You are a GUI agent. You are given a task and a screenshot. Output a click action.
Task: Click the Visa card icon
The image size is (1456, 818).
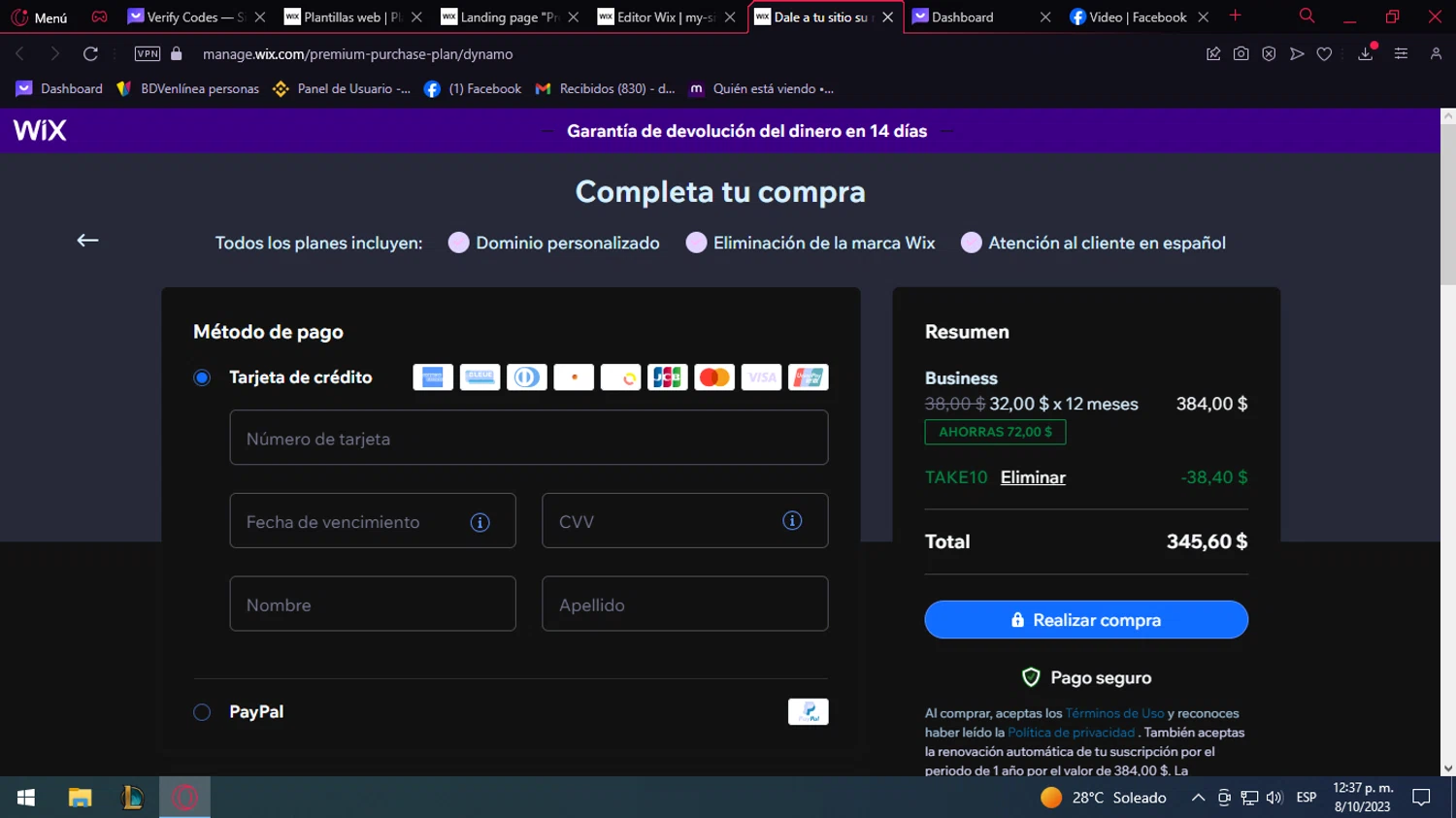point(762,377)
